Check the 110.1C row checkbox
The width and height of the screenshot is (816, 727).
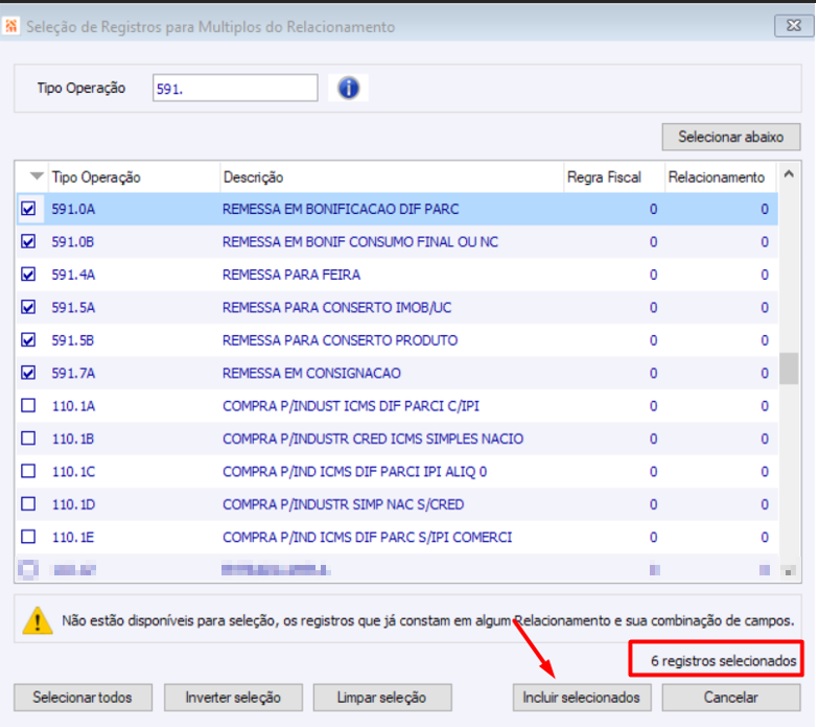pyautogui.click(x=28, y=471)
